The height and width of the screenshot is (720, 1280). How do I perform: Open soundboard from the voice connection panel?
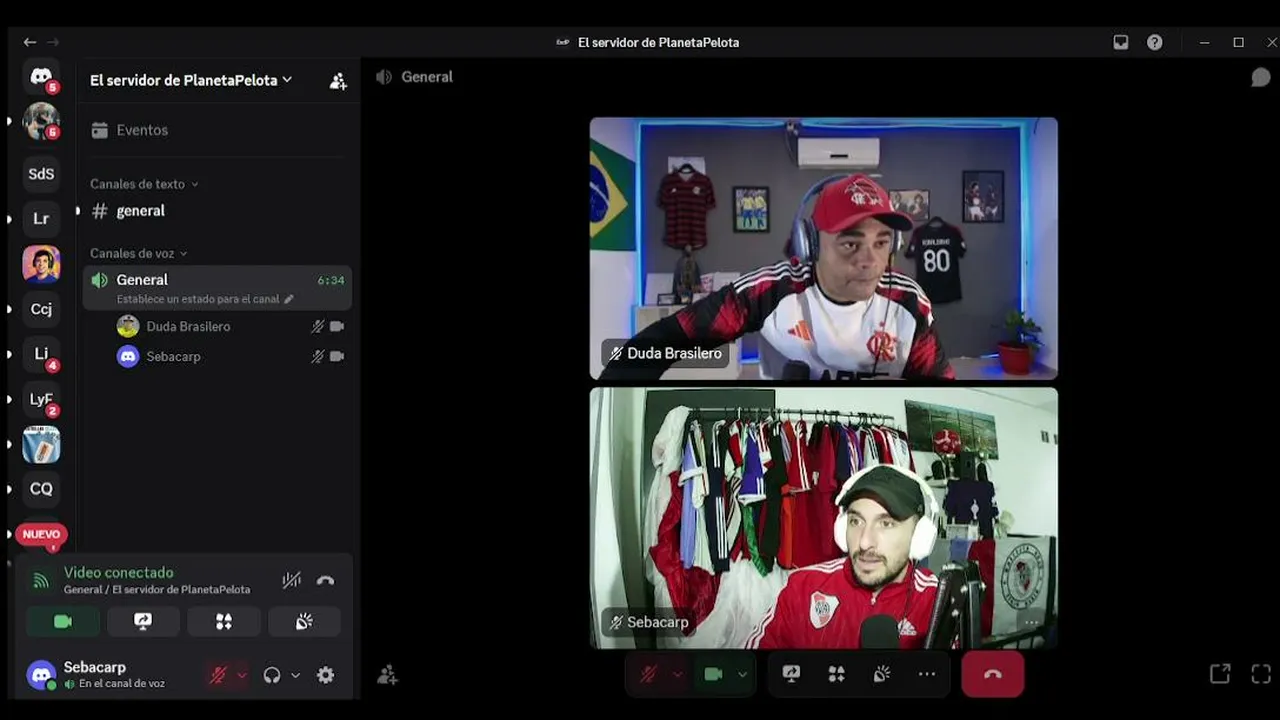coord(304,621)
